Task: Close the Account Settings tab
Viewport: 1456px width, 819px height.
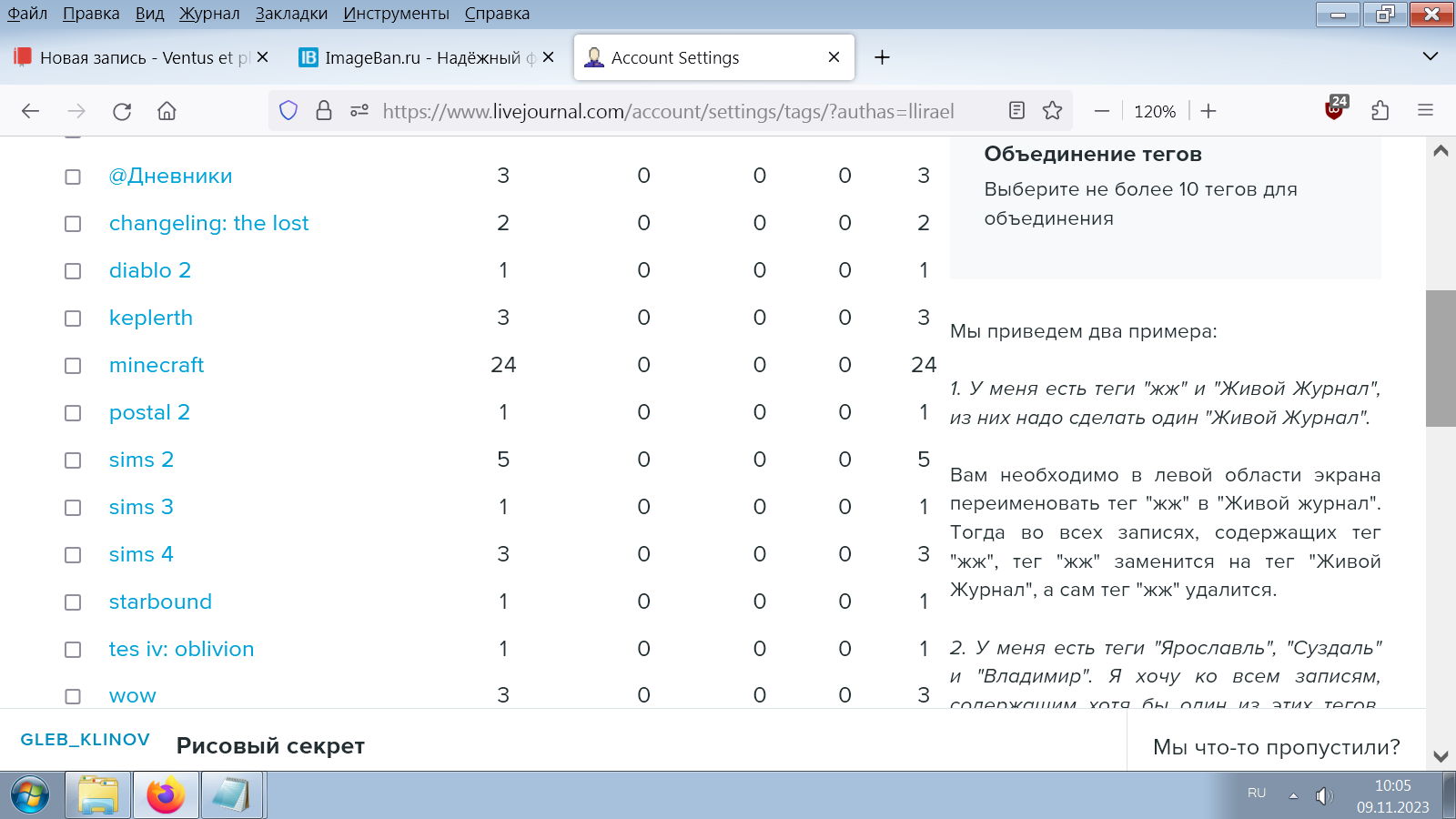Action: click(x=834, y=57)
